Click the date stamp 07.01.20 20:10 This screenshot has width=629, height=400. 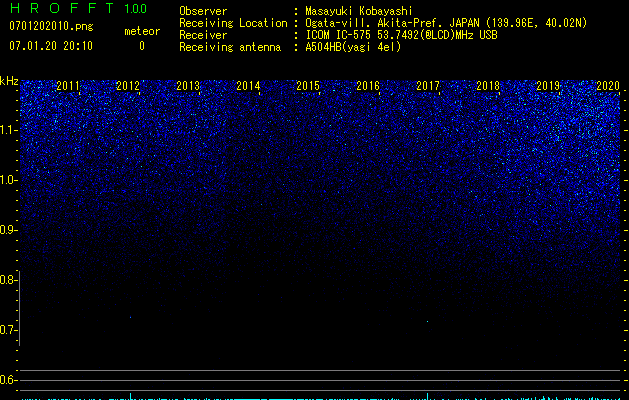pos(51,46)
